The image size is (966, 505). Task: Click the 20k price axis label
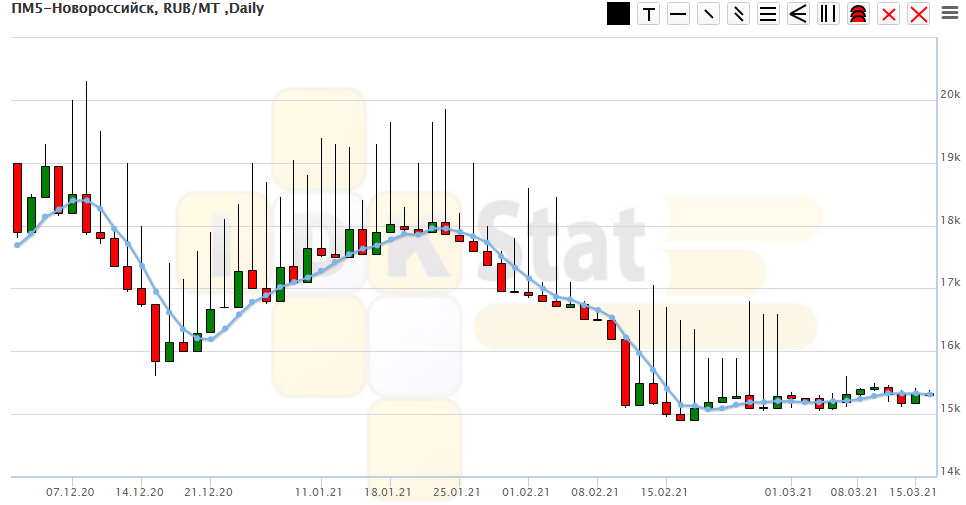(949, 95)
